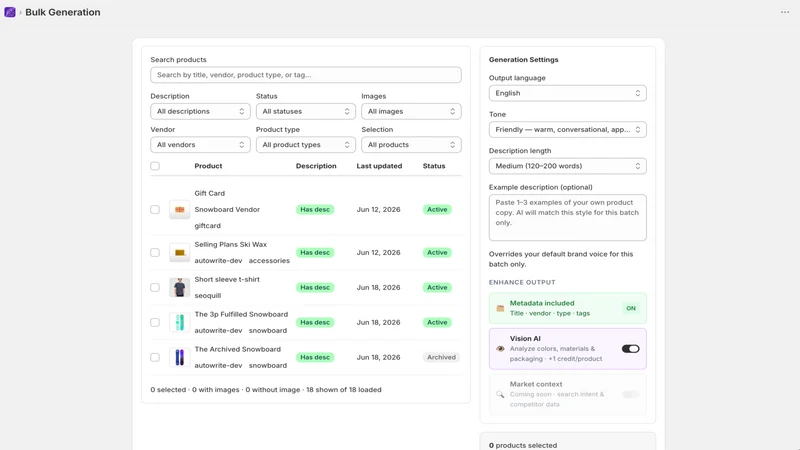Open the Description filter dropdown

[200, 111]
